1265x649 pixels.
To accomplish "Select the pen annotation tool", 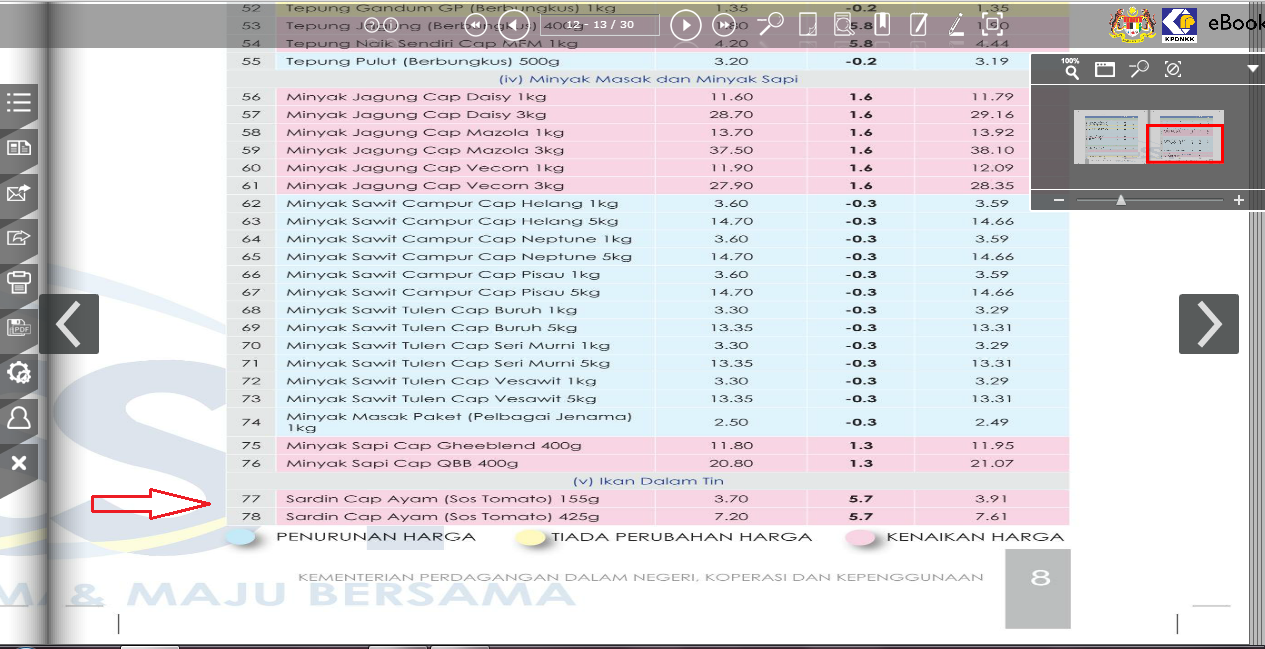I will coord(956,25).
